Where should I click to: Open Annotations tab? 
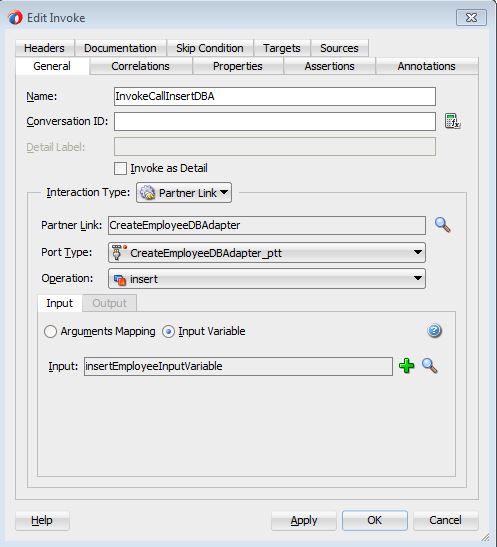427,66
